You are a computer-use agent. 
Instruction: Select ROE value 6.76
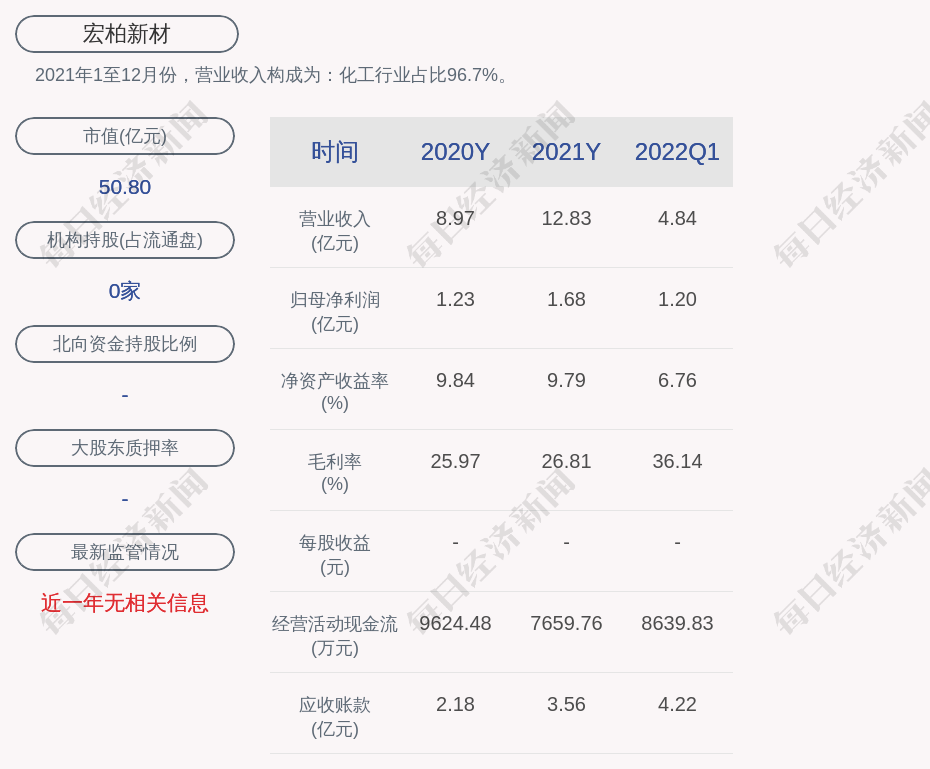[677, 380]
